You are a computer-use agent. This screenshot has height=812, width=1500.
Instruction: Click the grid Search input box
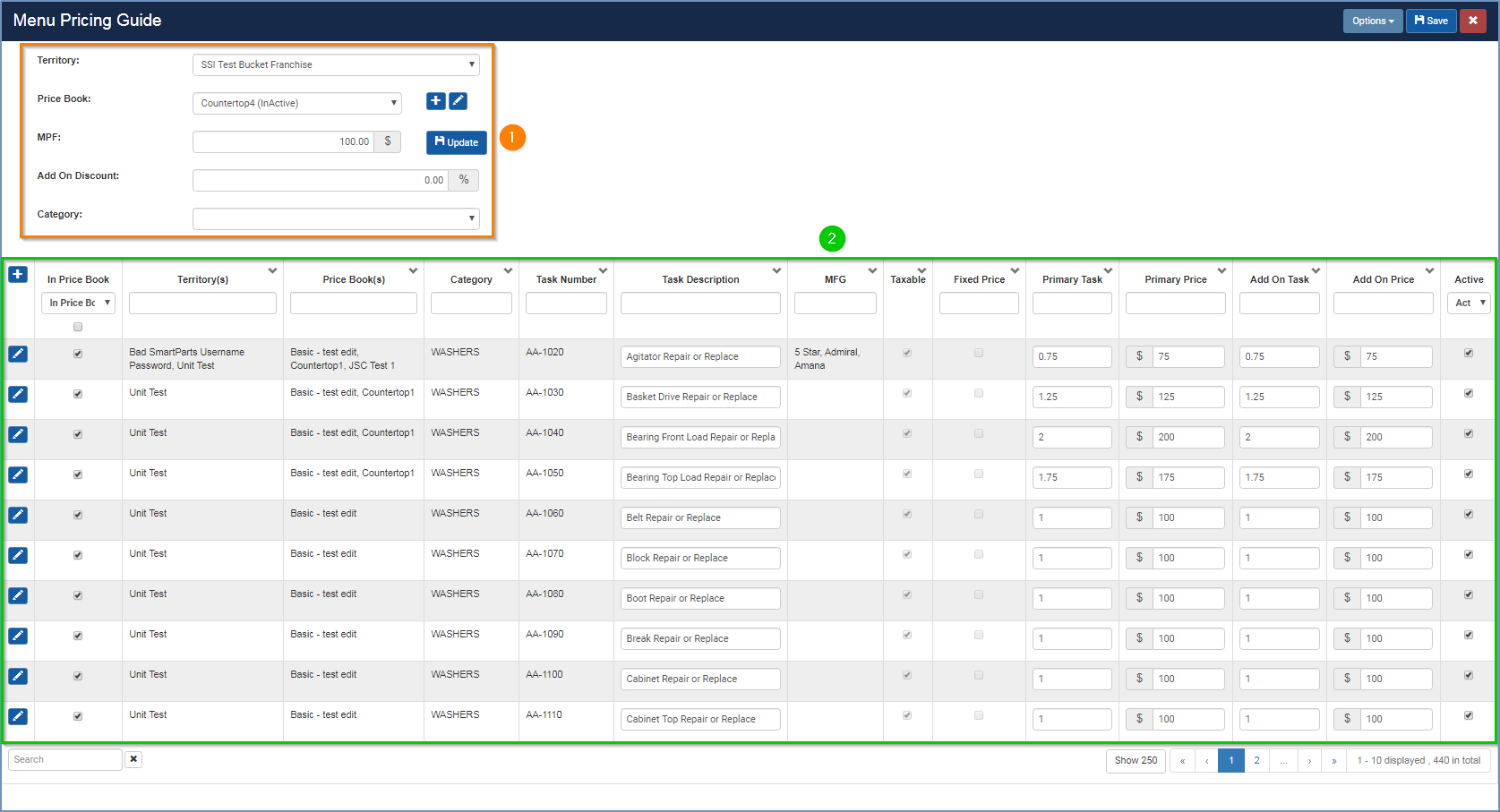(65, 759)
